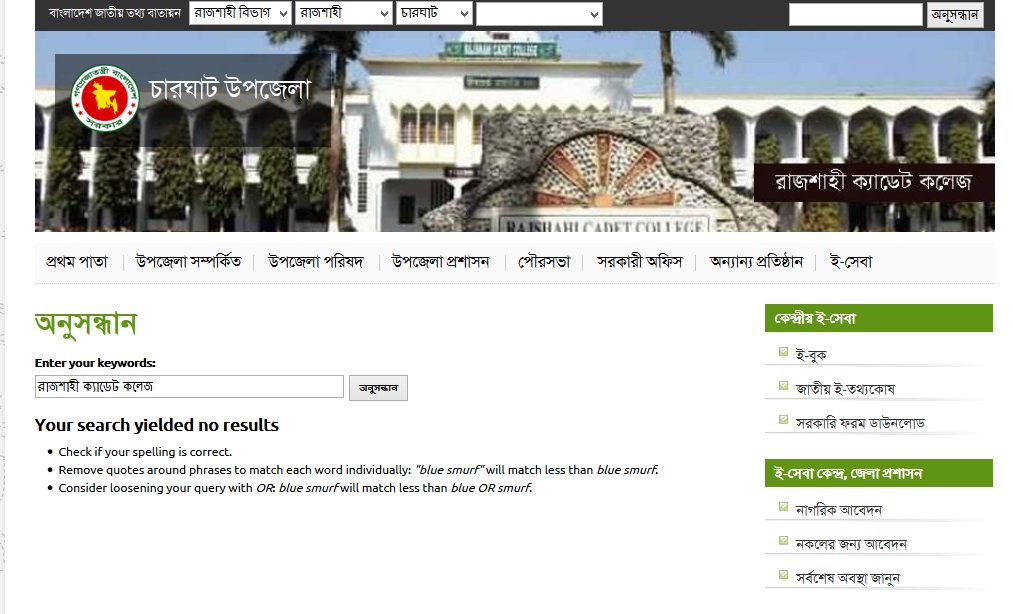Open the ই-সেবা menu item
Viewport: 1013px width, 614px height.
click(851, 262)
